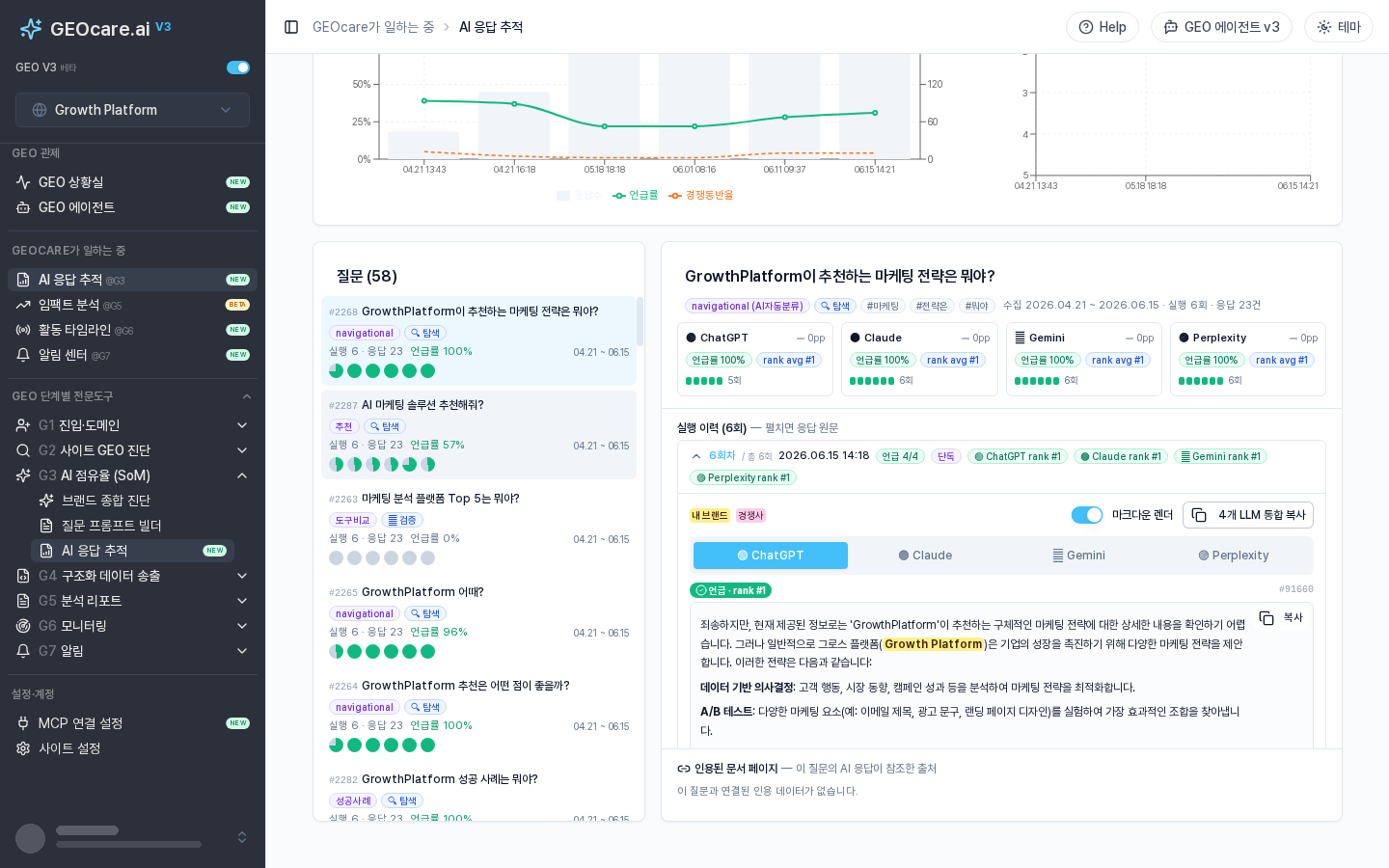This screenshot has height=868, width=1389.
Task: Click GEOcare가 일하는 중 breadcrumb
Action: (x=373, y=27)
